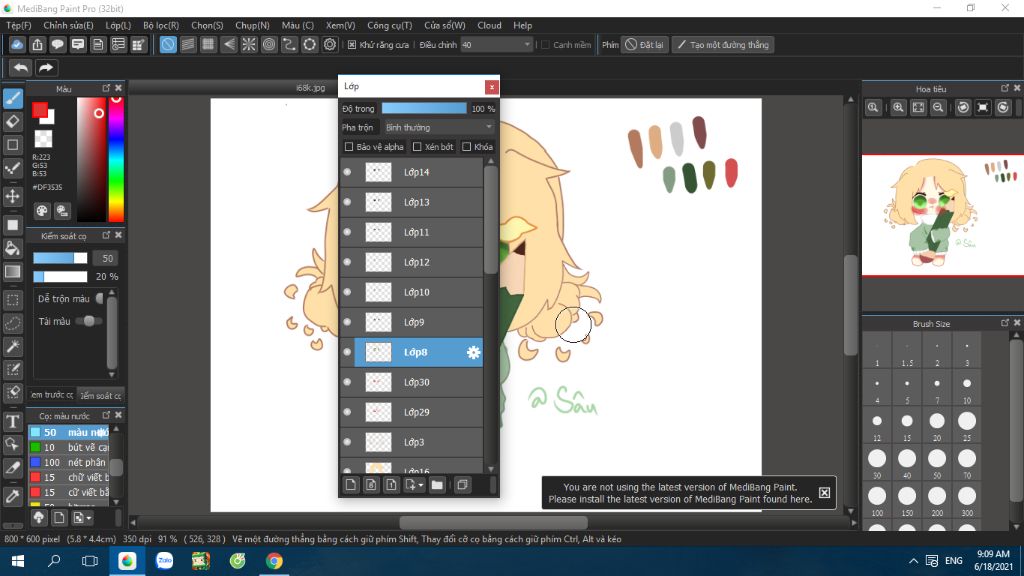
Task: Select the Brush tool in left toolbar
Action: pos(12,98)
